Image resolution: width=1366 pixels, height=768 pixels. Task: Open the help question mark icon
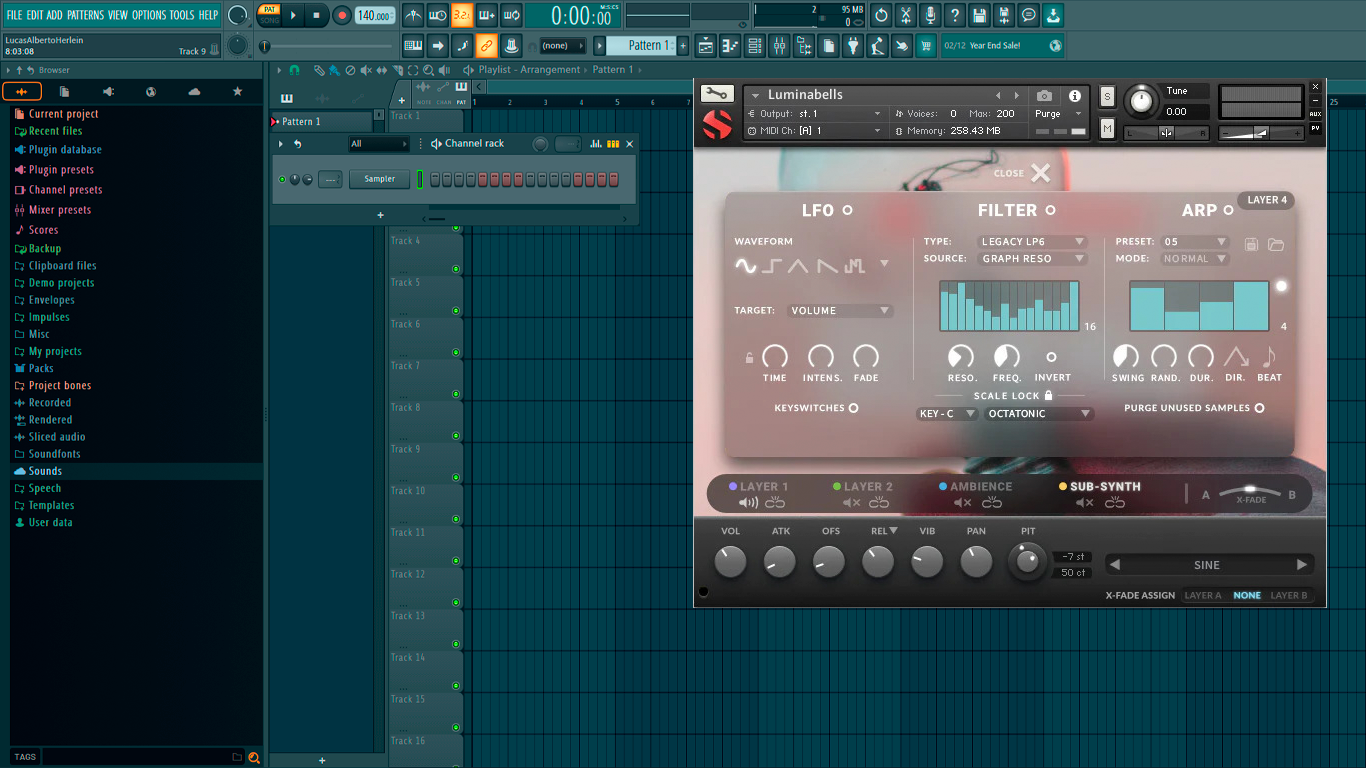(x=955, y=15)
